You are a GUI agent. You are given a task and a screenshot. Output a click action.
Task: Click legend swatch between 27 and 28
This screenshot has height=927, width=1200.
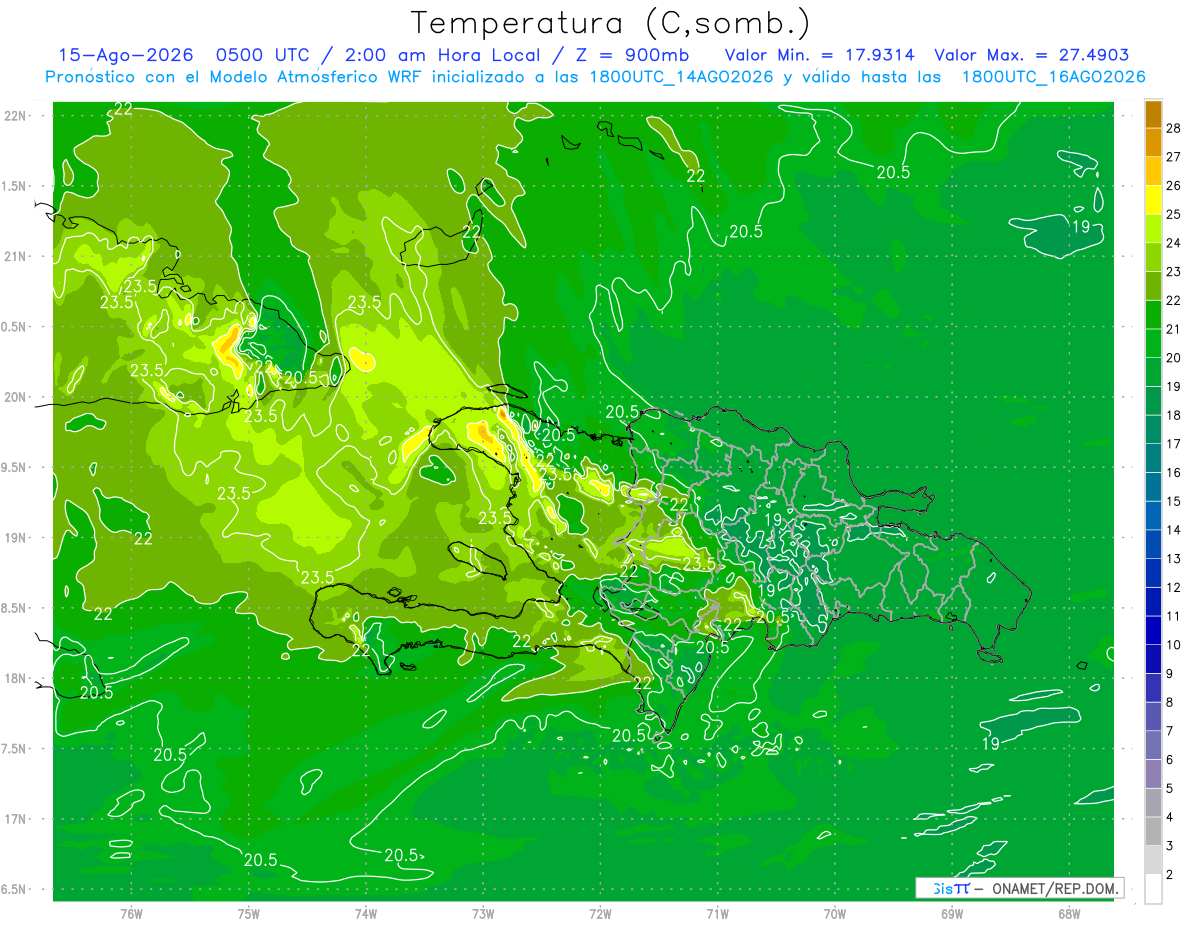pos(1153,142)
